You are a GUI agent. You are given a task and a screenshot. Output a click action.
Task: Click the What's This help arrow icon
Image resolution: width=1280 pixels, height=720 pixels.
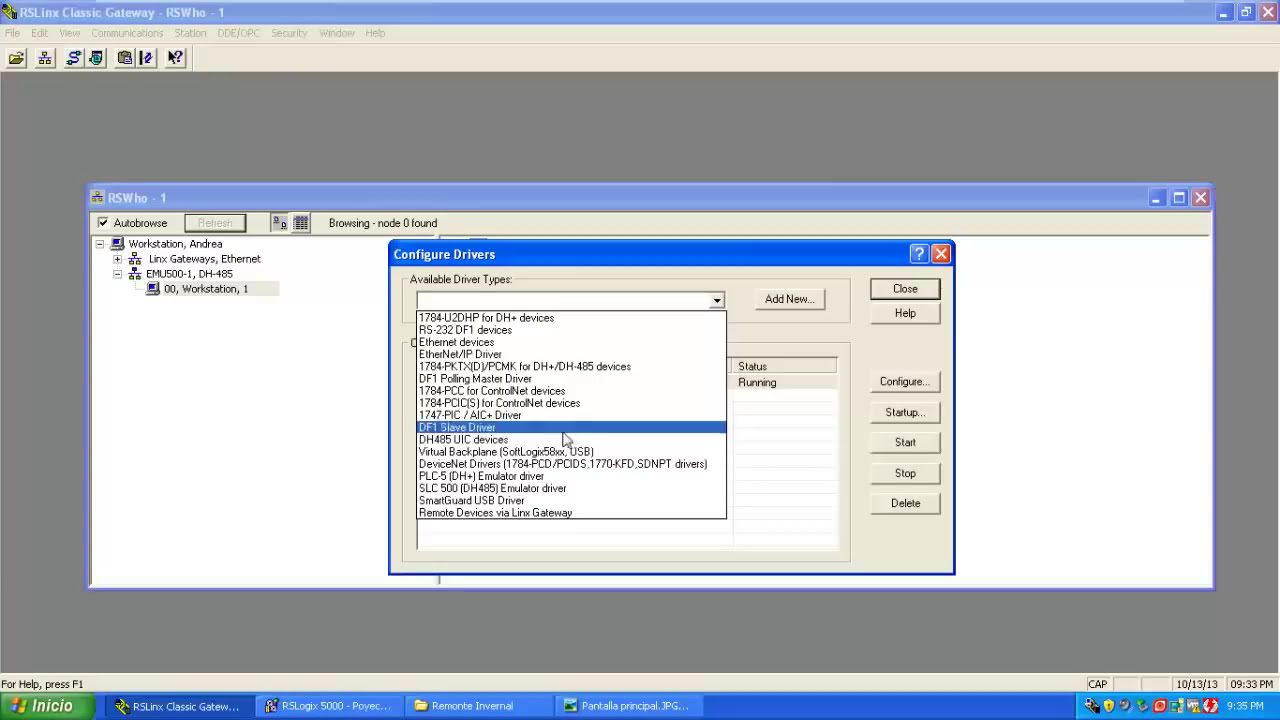tap(175, 58)
